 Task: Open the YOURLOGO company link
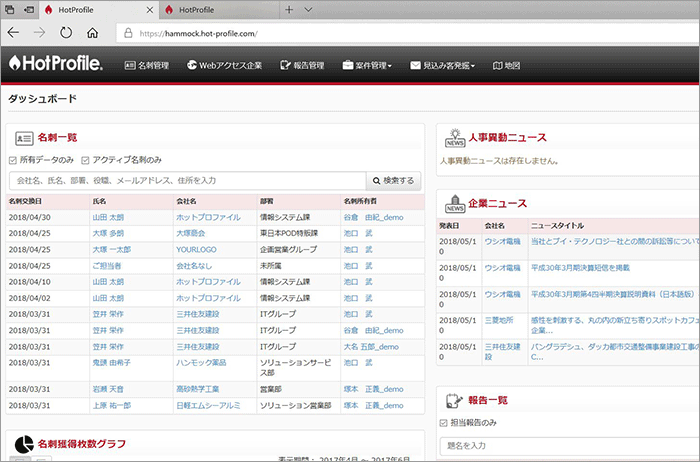pyautogui.click(x=196, y=250)
